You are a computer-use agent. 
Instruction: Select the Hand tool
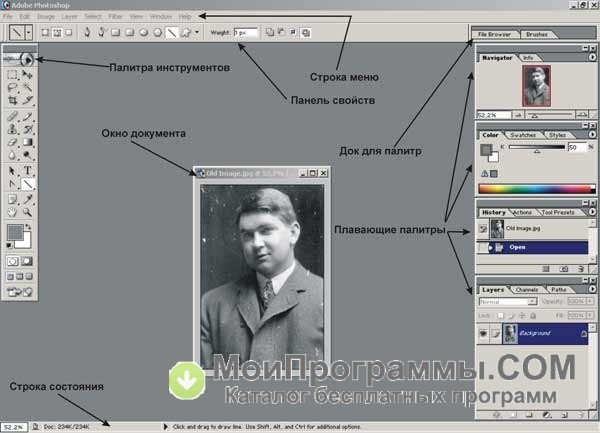point(12,212)
